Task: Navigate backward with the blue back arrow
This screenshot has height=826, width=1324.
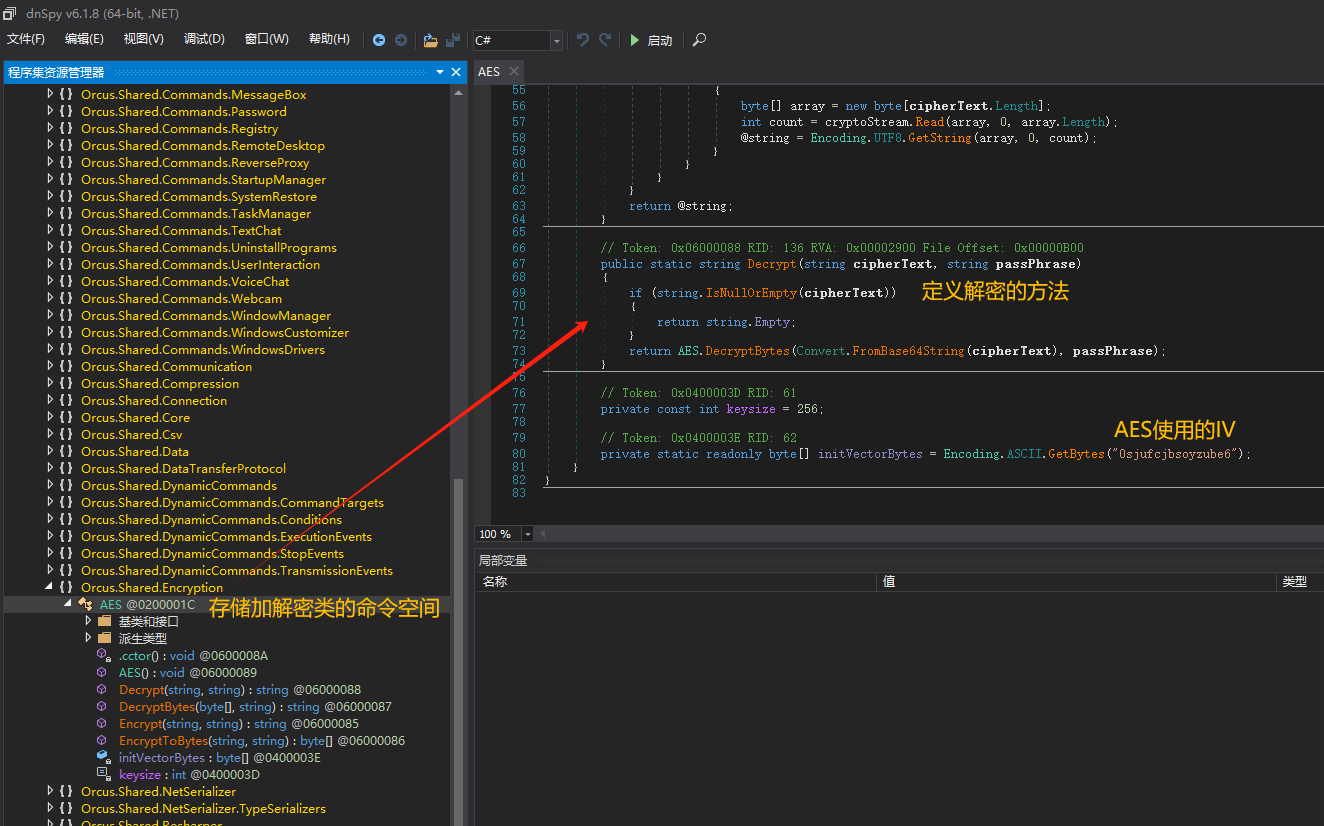Action: [x=379, y=40]
